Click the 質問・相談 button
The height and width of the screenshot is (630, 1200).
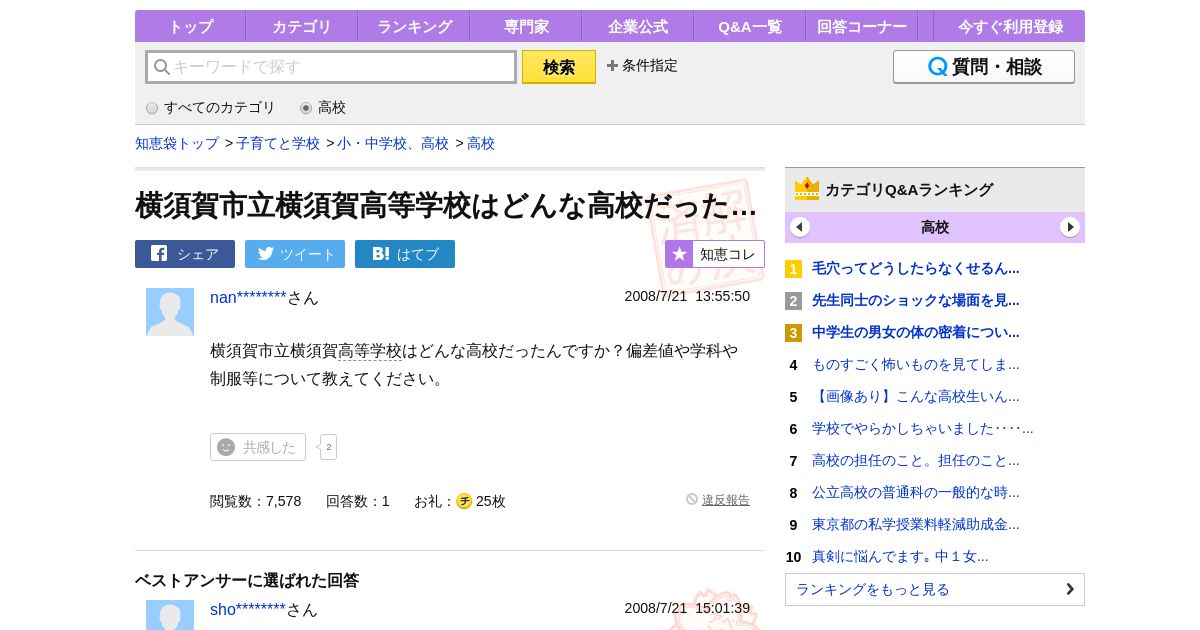[984, 67]
